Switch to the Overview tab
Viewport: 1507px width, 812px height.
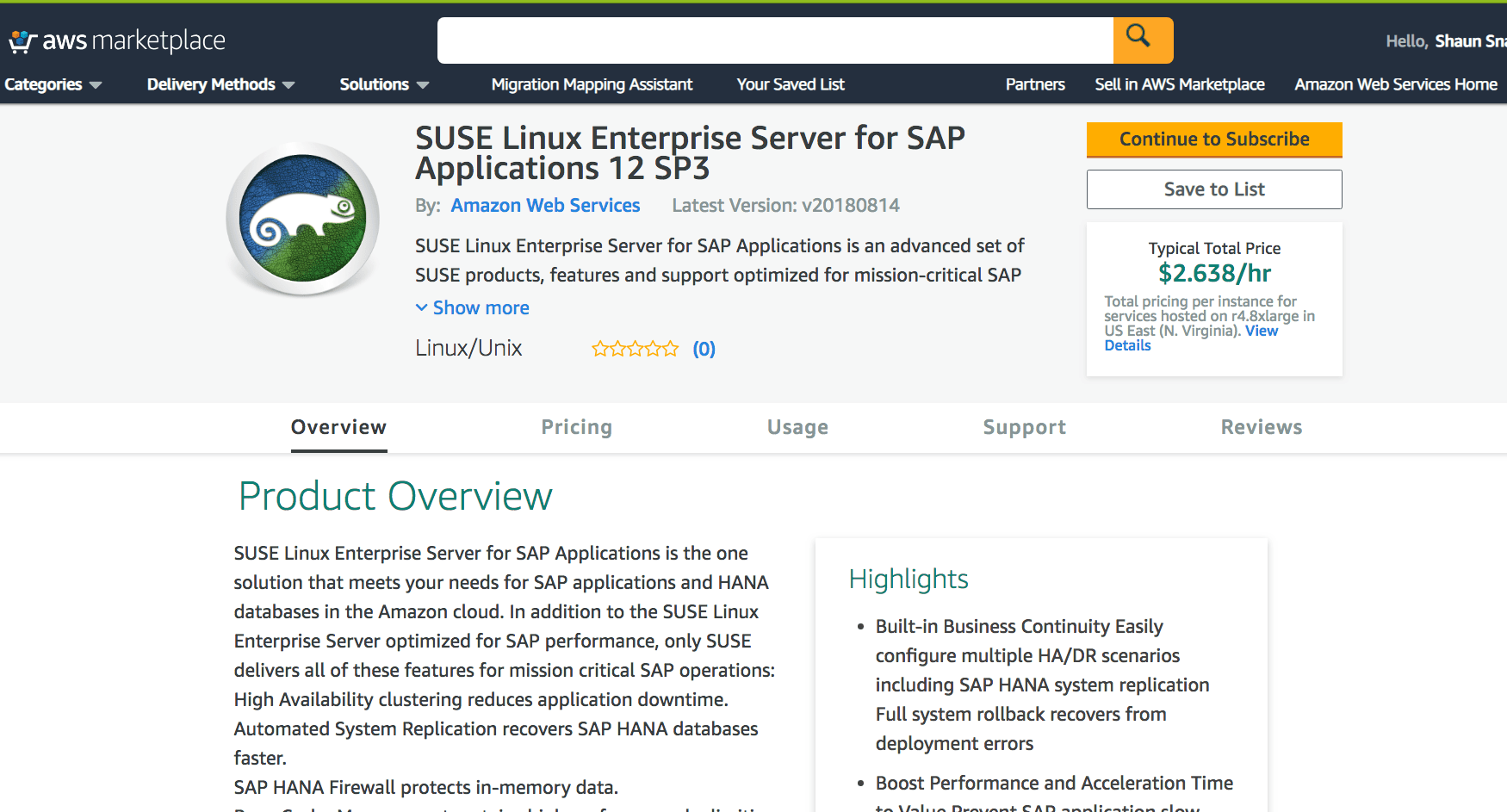pyautogui.click(x=339, y=427)
